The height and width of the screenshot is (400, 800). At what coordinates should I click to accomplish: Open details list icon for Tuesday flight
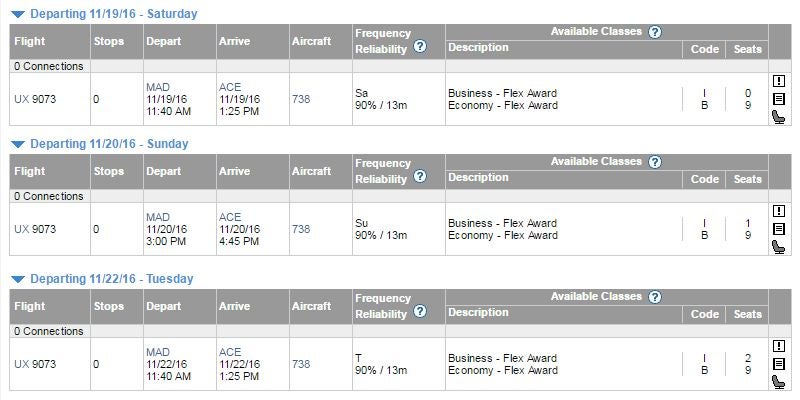pyautogui.click(x=779, y=364)
